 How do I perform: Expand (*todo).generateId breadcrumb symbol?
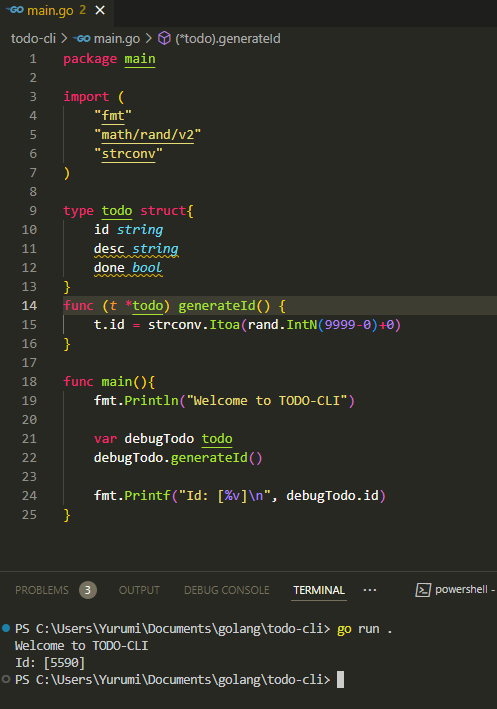(x=227, y=38)
